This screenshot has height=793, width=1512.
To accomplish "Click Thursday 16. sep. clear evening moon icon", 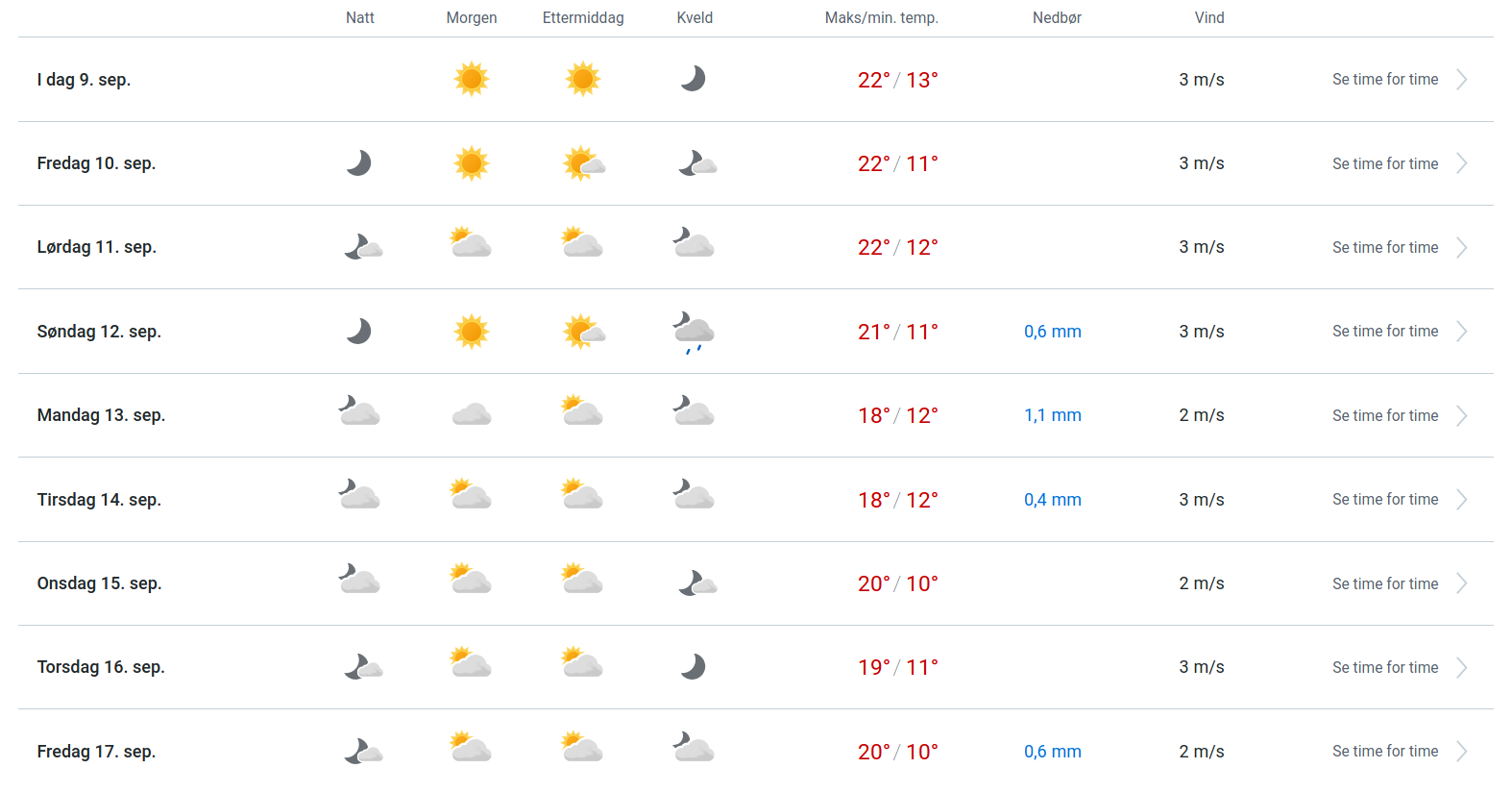I will 694,667.
